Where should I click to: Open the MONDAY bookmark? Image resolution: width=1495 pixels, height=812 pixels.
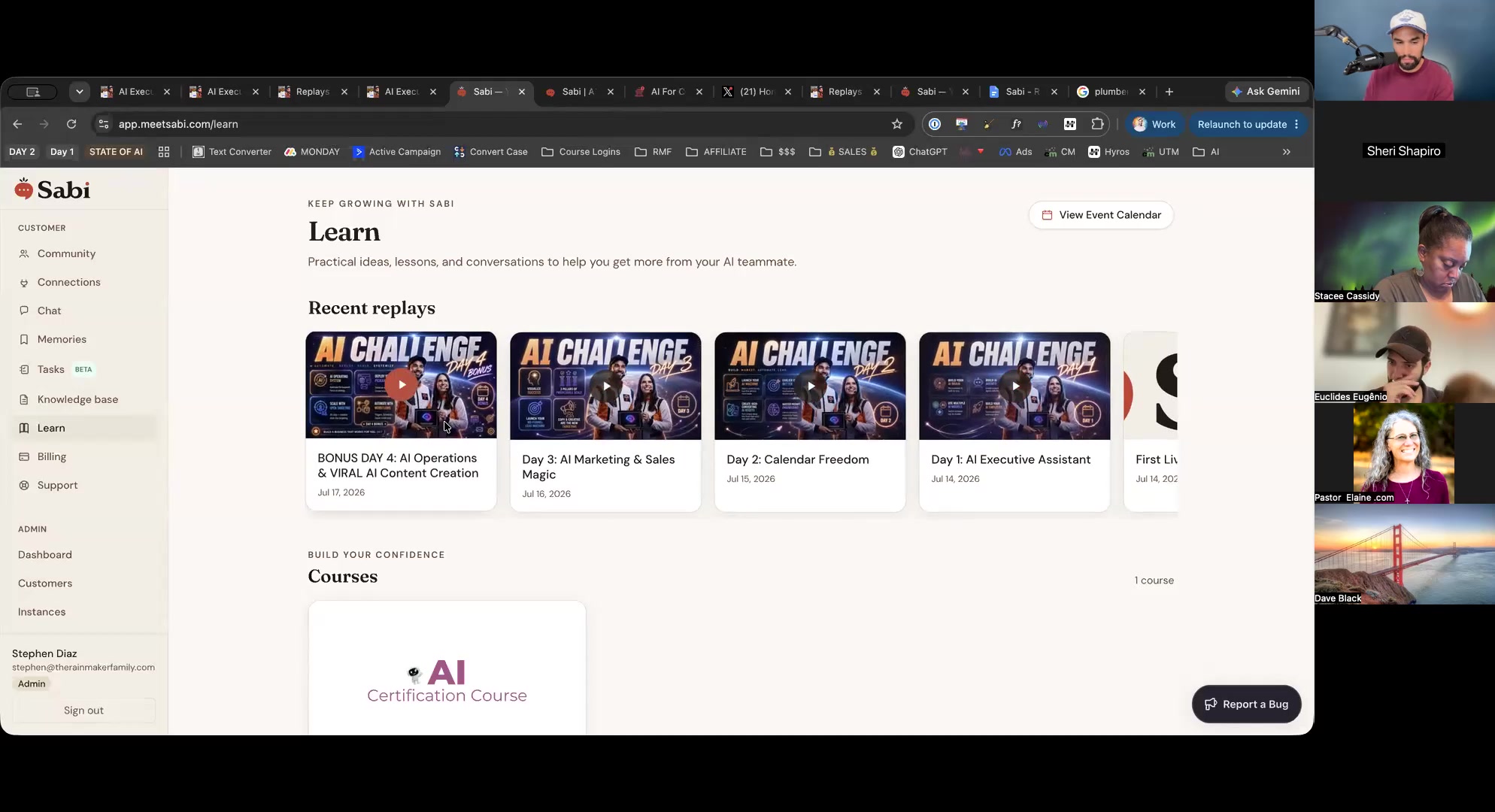click(312, 152)
